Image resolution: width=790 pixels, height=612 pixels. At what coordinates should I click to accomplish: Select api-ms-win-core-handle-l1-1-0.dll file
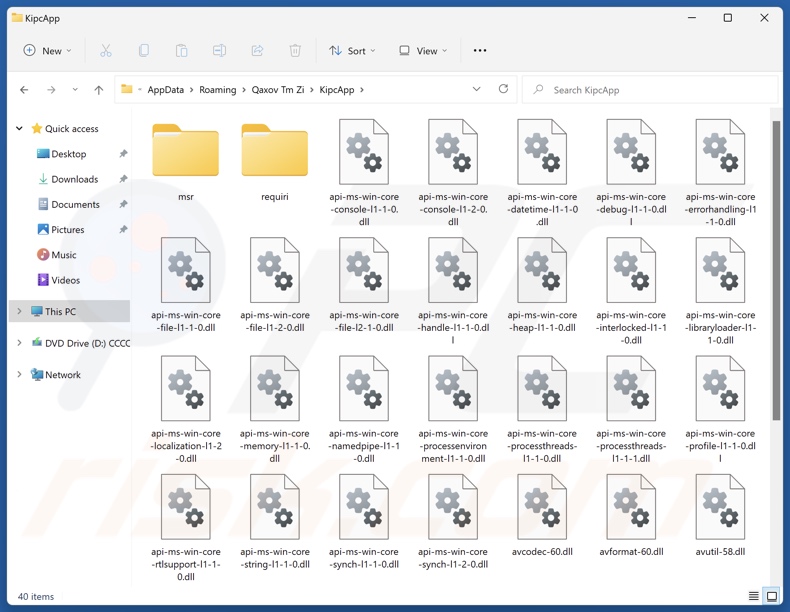coord(453,291)
